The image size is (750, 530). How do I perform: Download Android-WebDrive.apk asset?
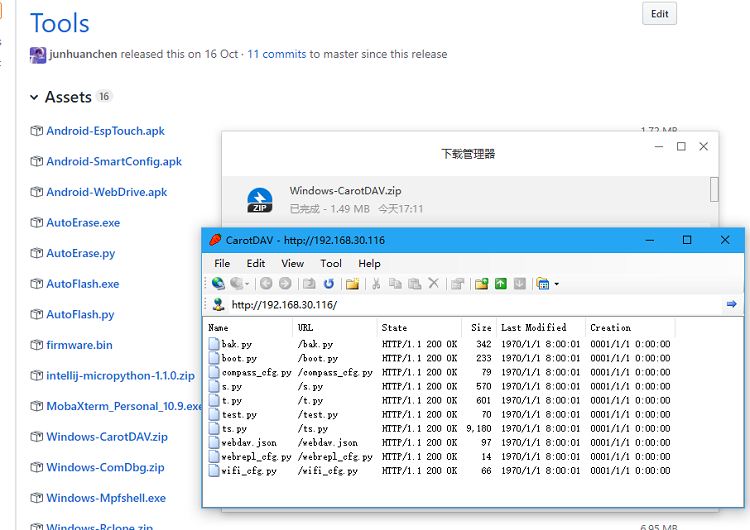point(107,192)
